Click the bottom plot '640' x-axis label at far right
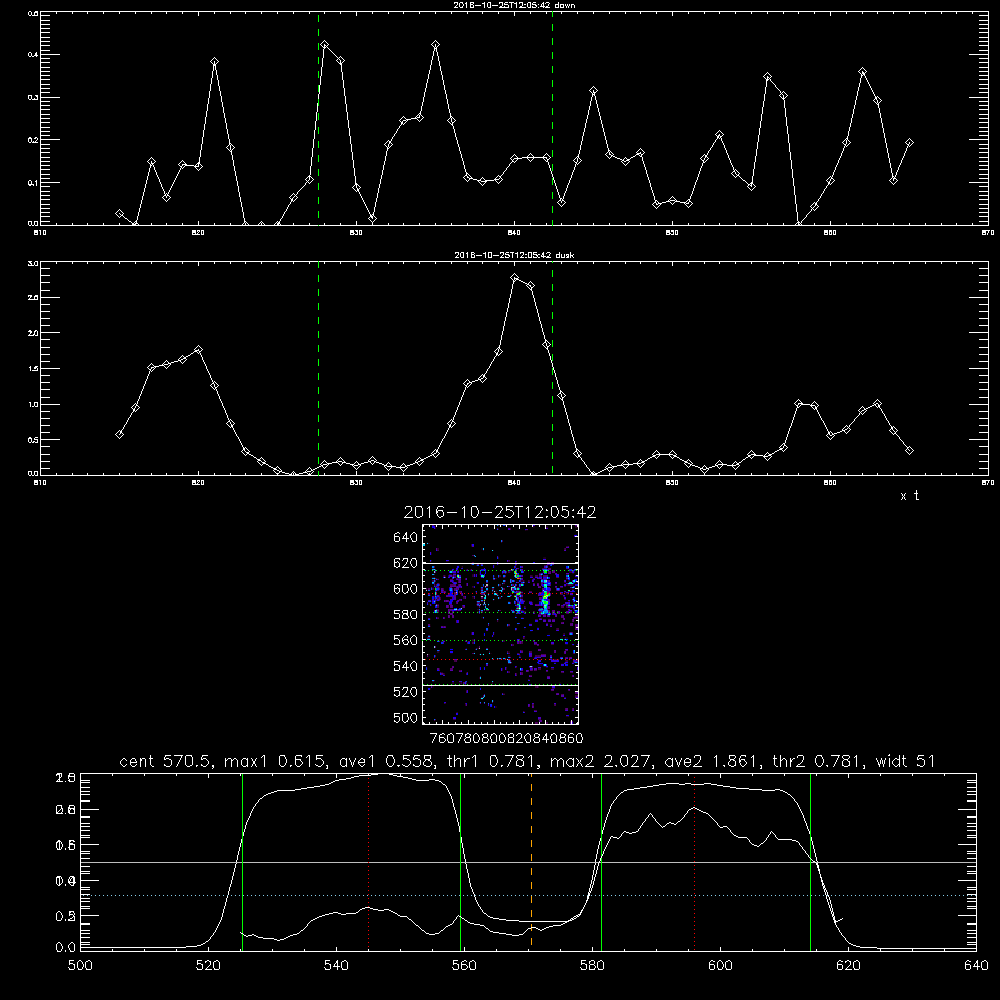Screen dimensions: 1000x1000 pyautogui.click(x=976, y=966)
